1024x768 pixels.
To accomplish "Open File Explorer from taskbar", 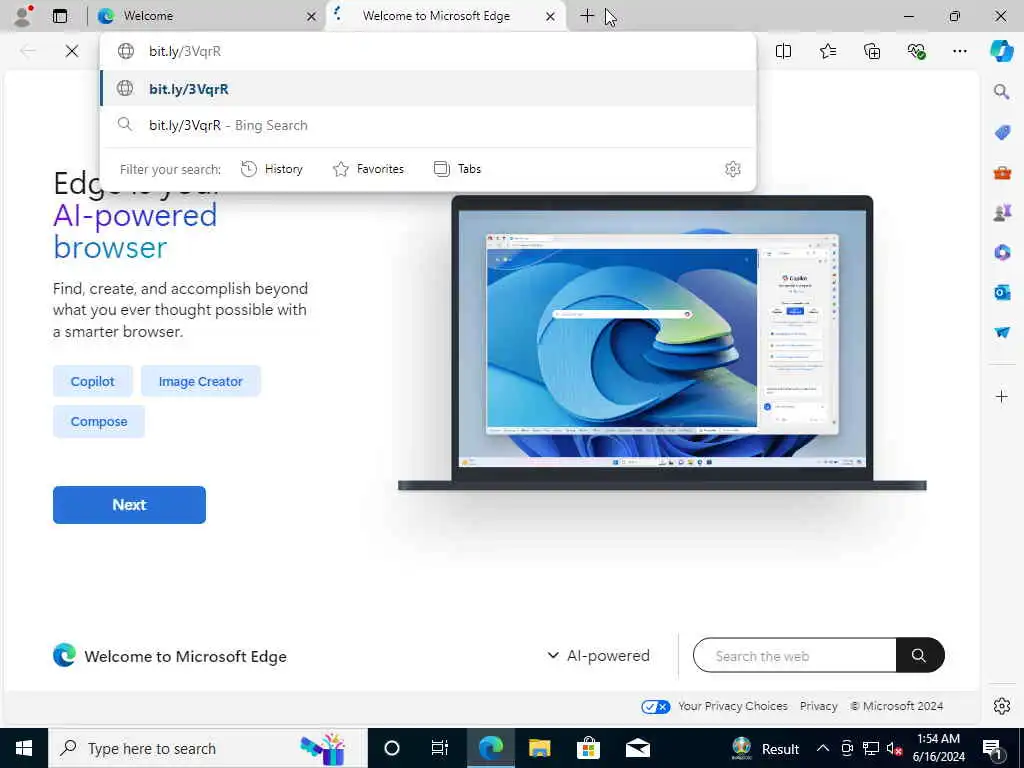I will tap(539, 748).
